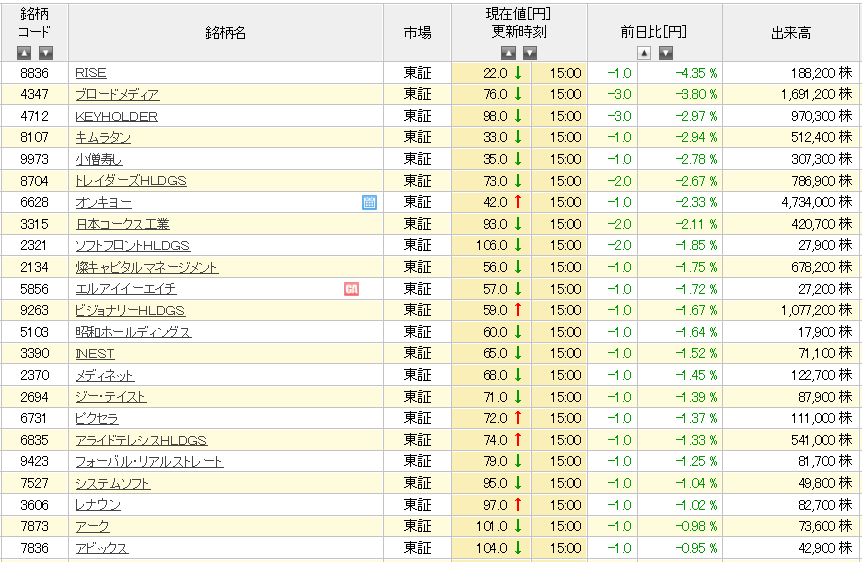Open ジー・テイスト stock link
Viewport: 862px width, 562px height.
coord(111,397)
